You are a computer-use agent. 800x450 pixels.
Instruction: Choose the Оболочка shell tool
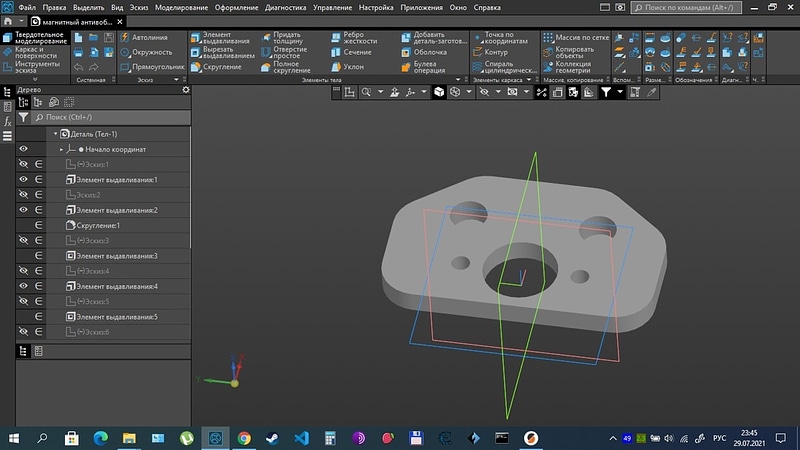pyautogui.click(x=424, y=52)
